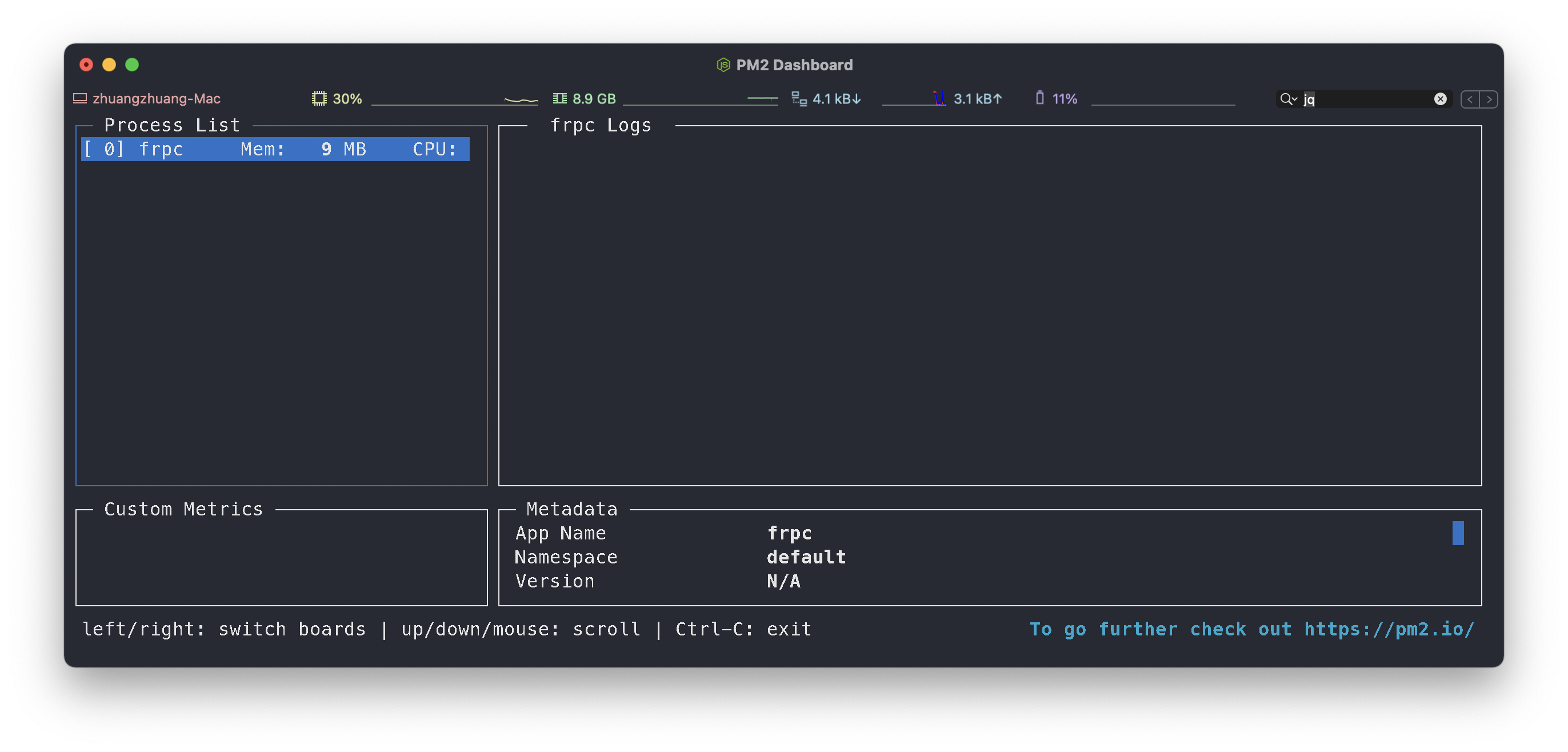Minimize the window with the yellow button
This screenshot has height=752, width=1568.
click(x=109, y=65)
